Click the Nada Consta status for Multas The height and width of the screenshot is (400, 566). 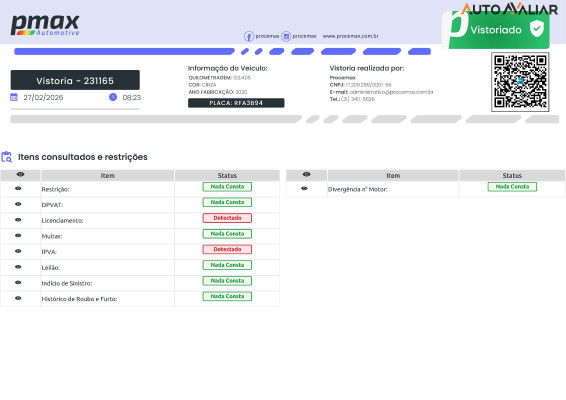227,234
